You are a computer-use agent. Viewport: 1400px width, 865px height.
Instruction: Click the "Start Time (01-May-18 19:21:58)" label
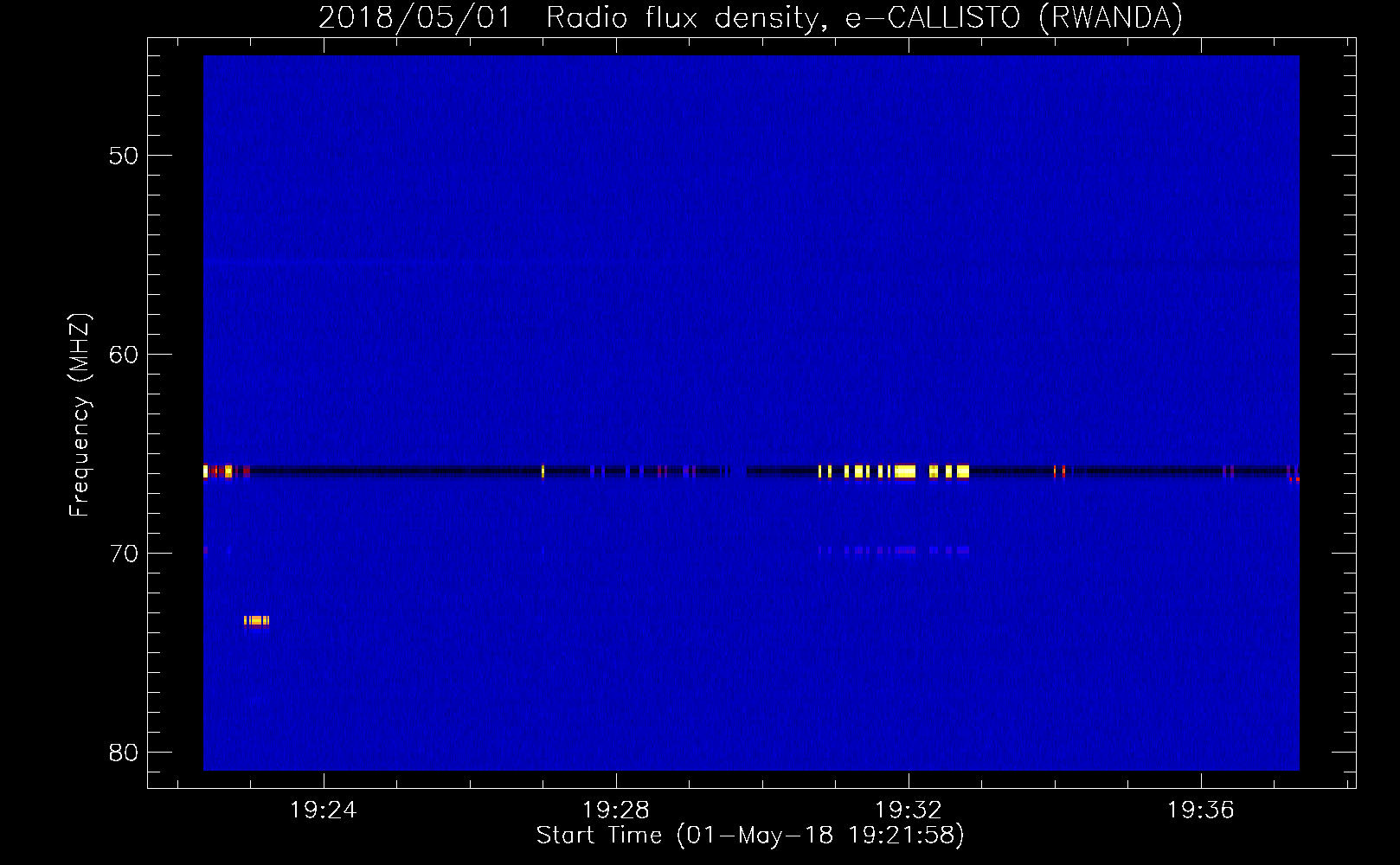[750, 836]
